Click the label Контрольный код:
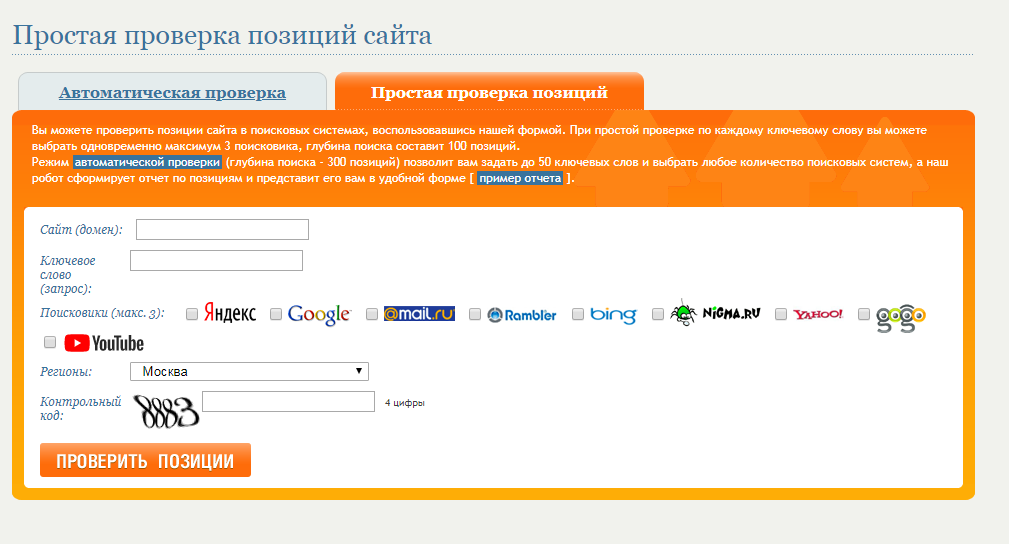This screenshot has width=1009, height=544. pyautogui.click(x=80, y=409)
